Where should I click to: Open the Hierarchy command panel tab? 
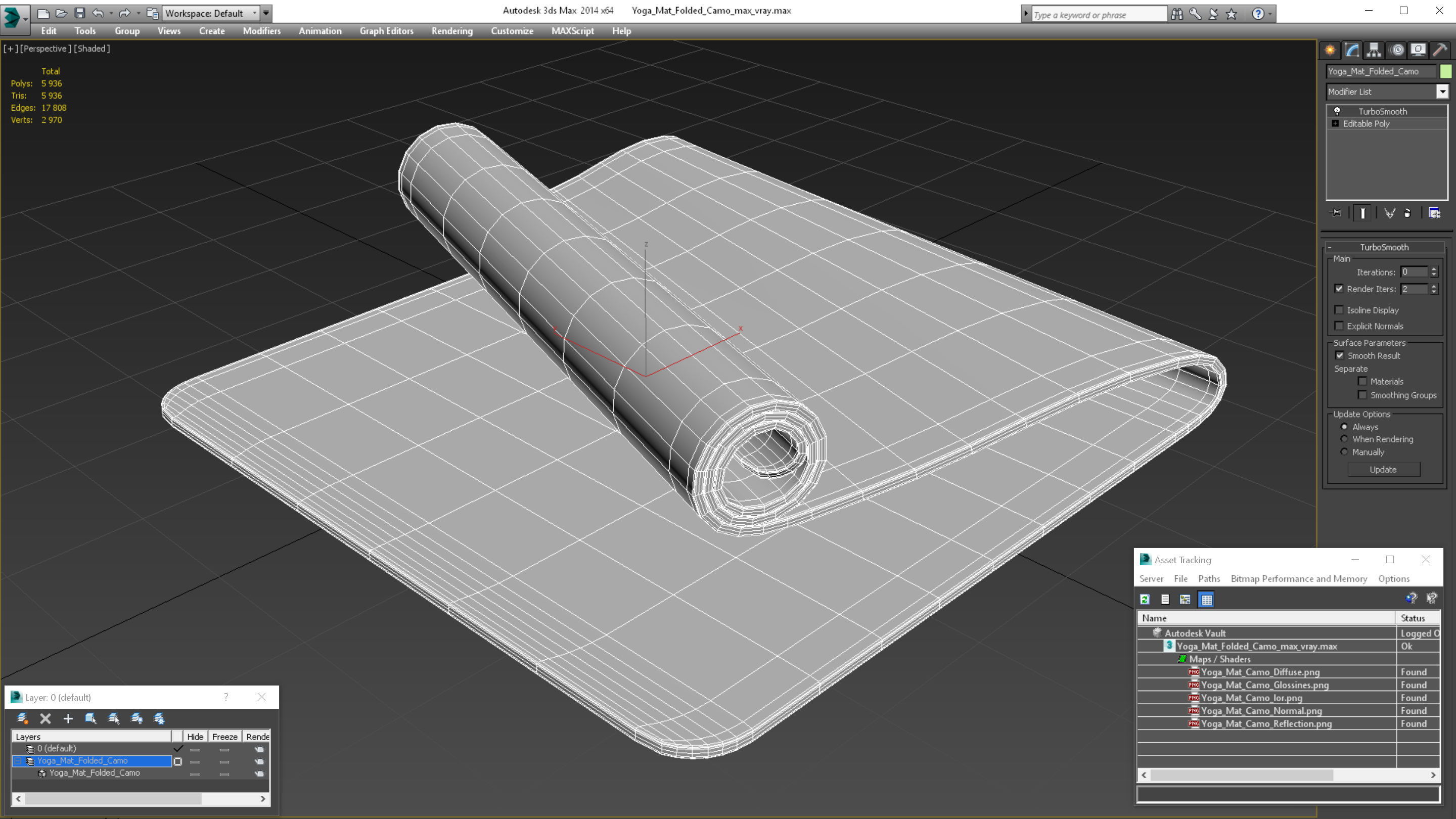(x=1374, y=51)
